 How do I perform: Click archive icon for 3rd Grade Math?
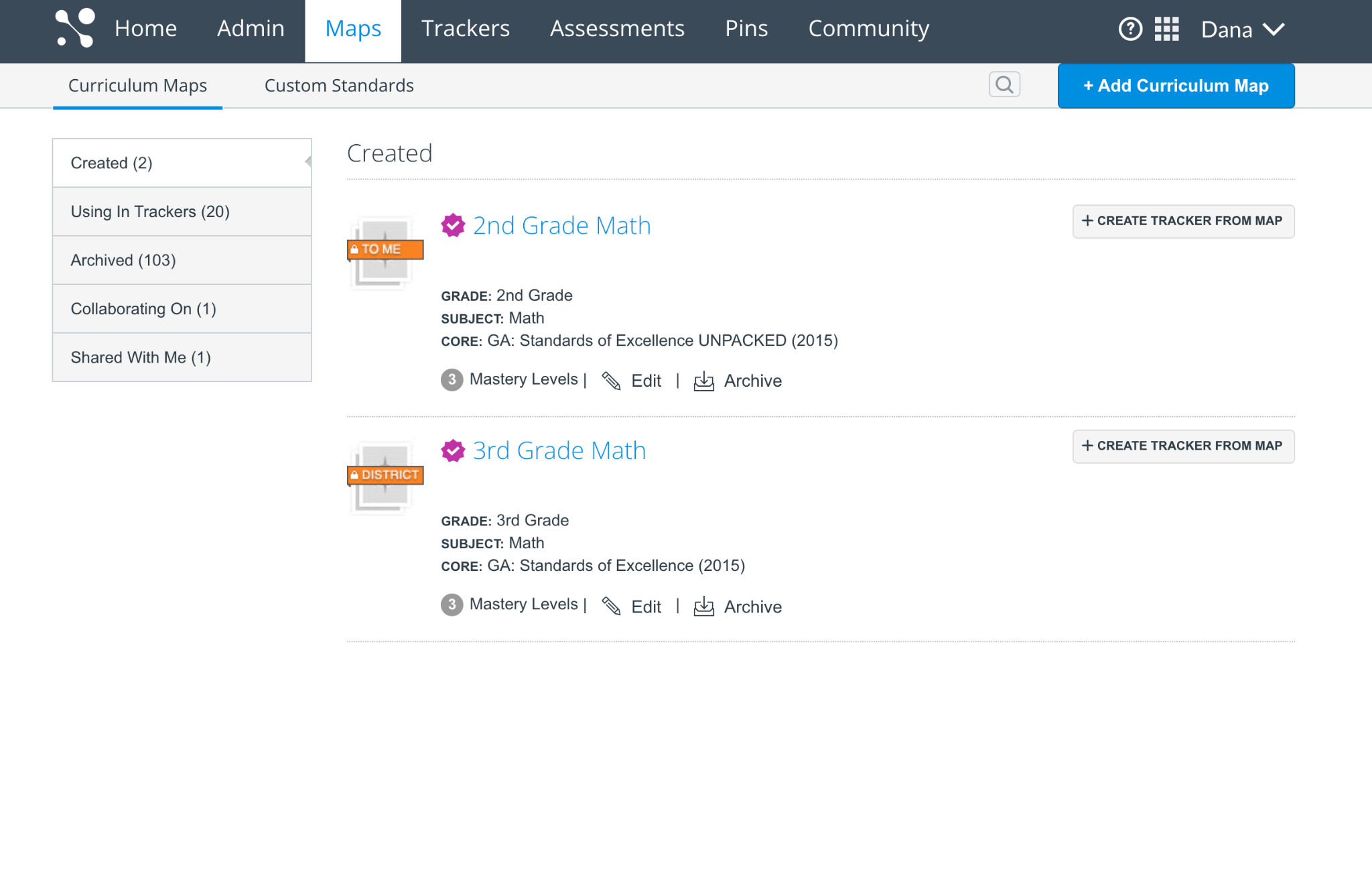click(x=703, y=606)
